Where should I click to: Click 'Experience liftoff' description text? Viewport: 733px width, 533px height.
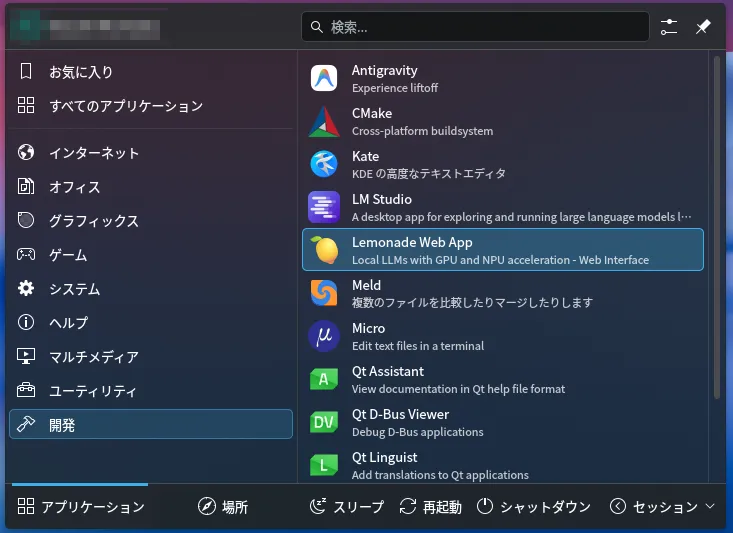click(395, 88)
